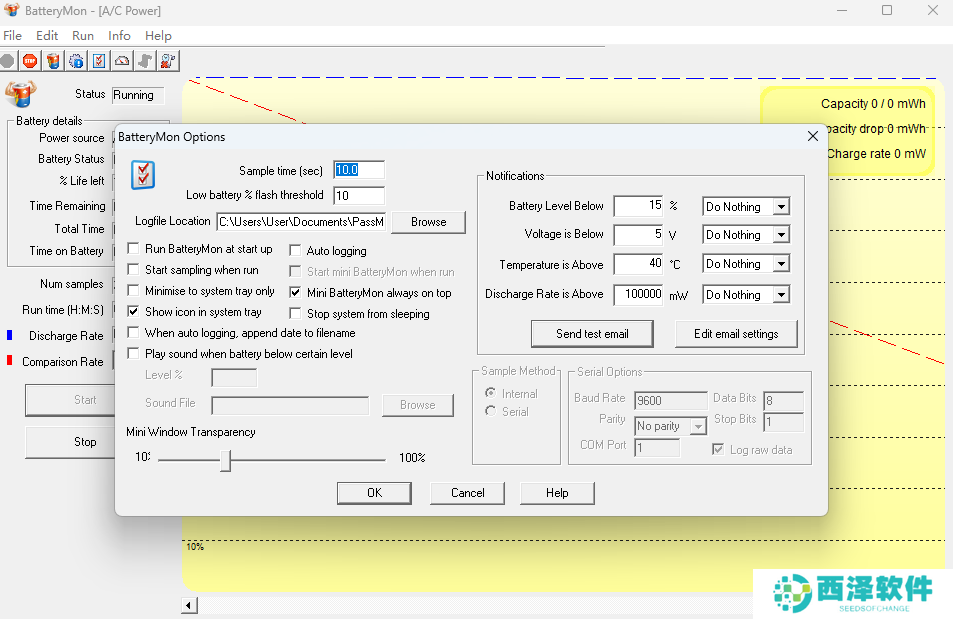Click the Logfile Location path field

301,222
